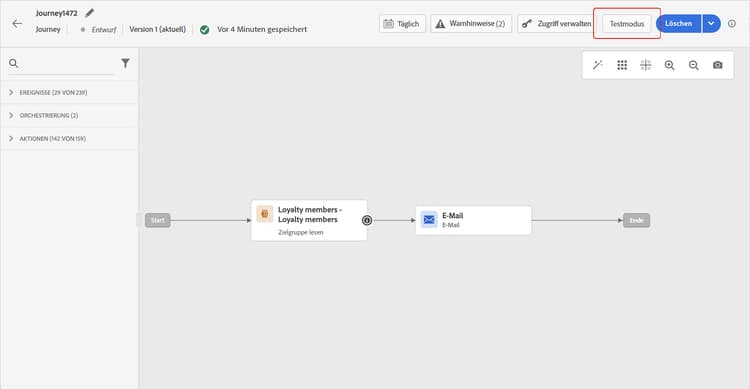
Task: Click the Journey breadcrumb label
Action: pos(48,29)
